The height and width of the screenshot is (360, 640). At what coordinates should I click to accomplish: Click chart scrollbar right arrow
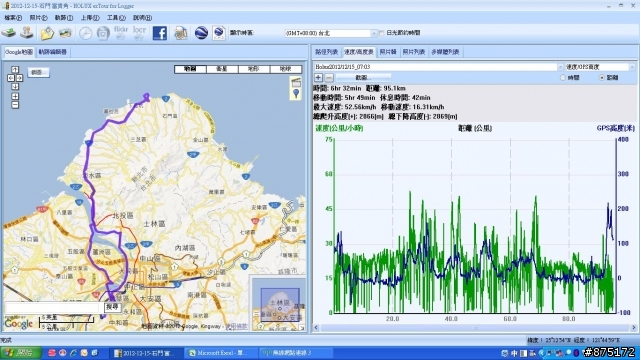(633, 328)
